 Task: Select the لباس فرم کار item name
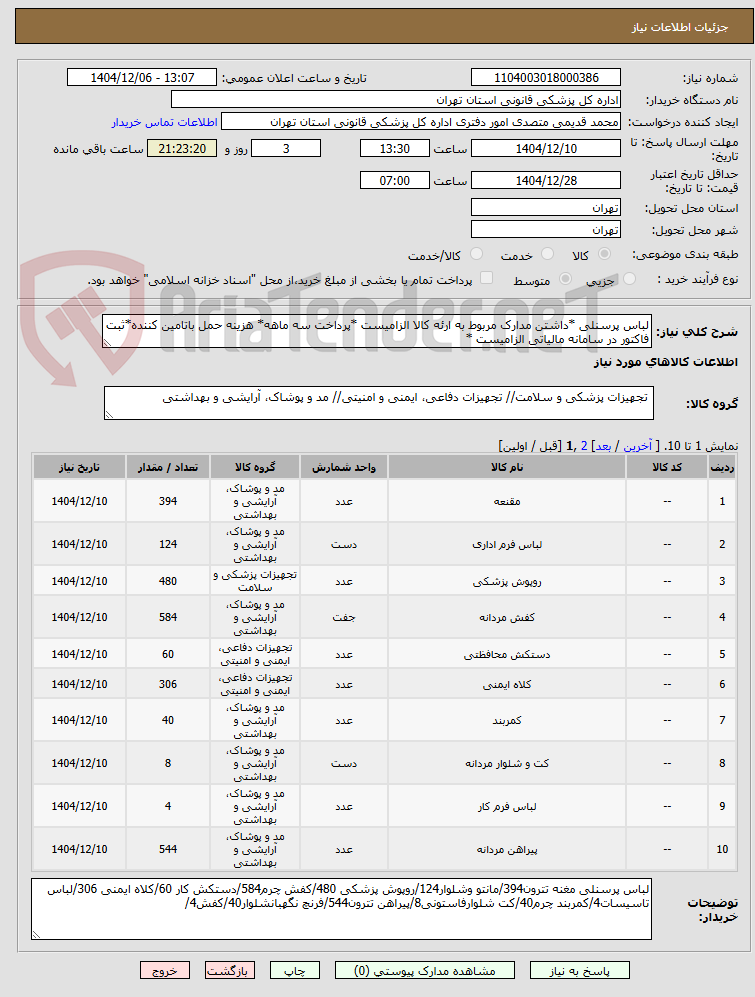coord(507,806)
